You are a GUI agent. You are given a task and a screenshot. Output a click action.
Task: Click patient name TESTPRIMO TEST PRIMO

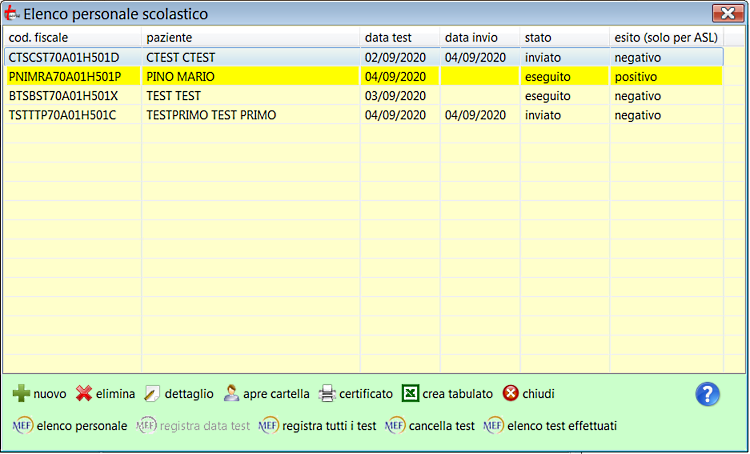pyautogui.click(x=211, y=115)
